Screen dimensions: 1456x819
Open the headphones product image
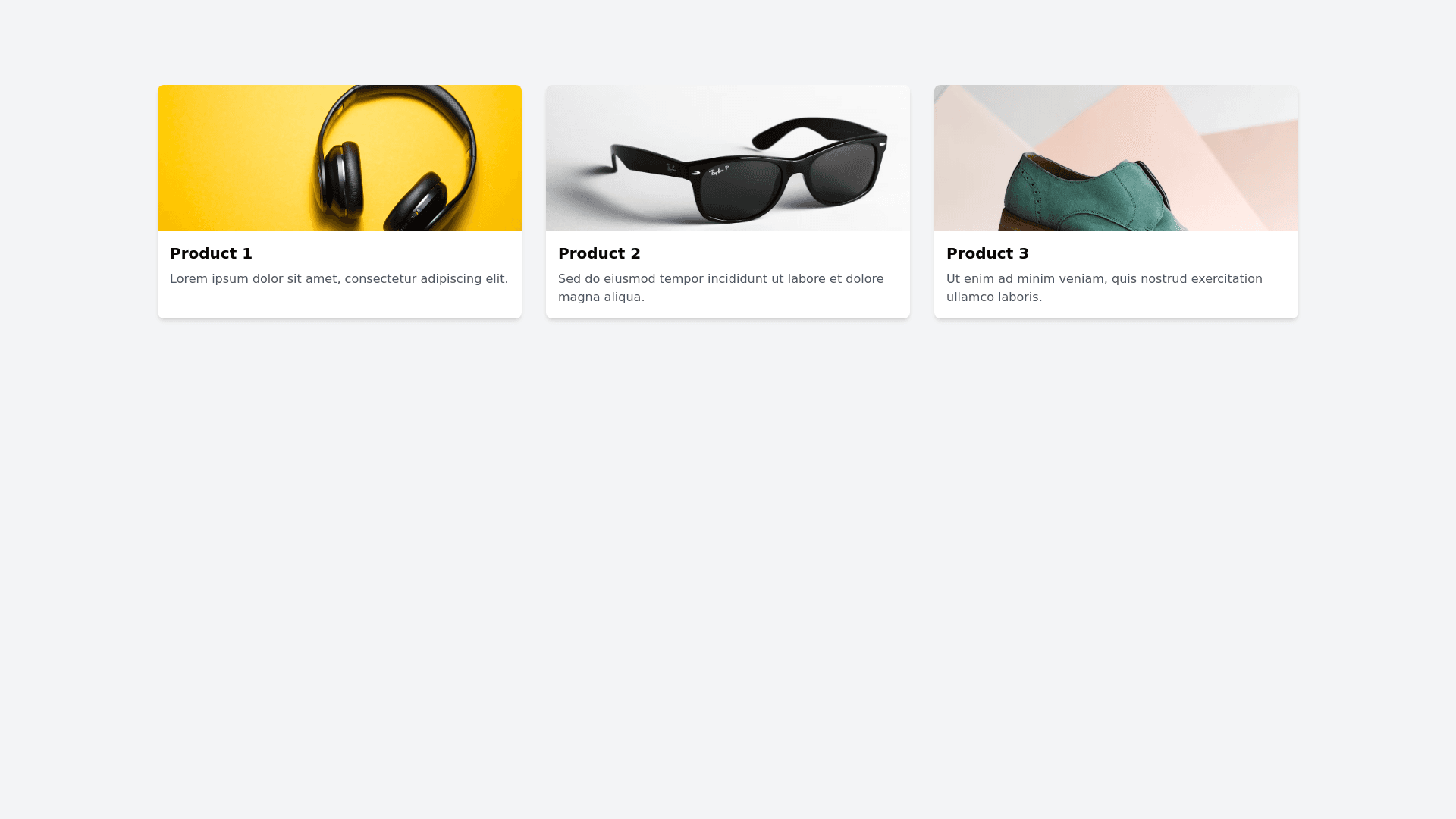(340, 158)
